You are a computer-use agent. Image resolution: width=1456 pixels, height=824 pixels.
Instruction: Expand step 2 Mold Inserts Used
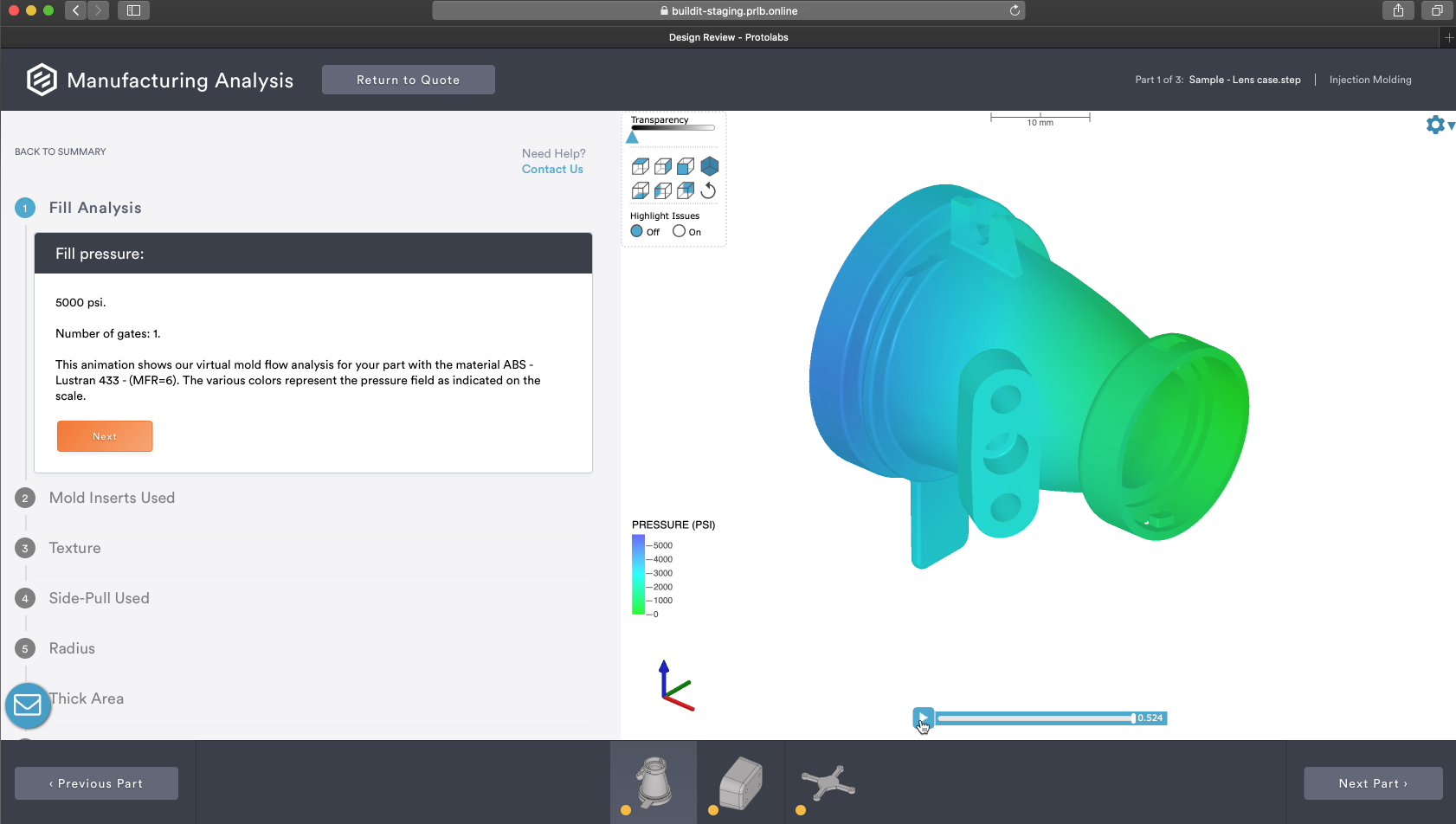(x=112, y=498)
